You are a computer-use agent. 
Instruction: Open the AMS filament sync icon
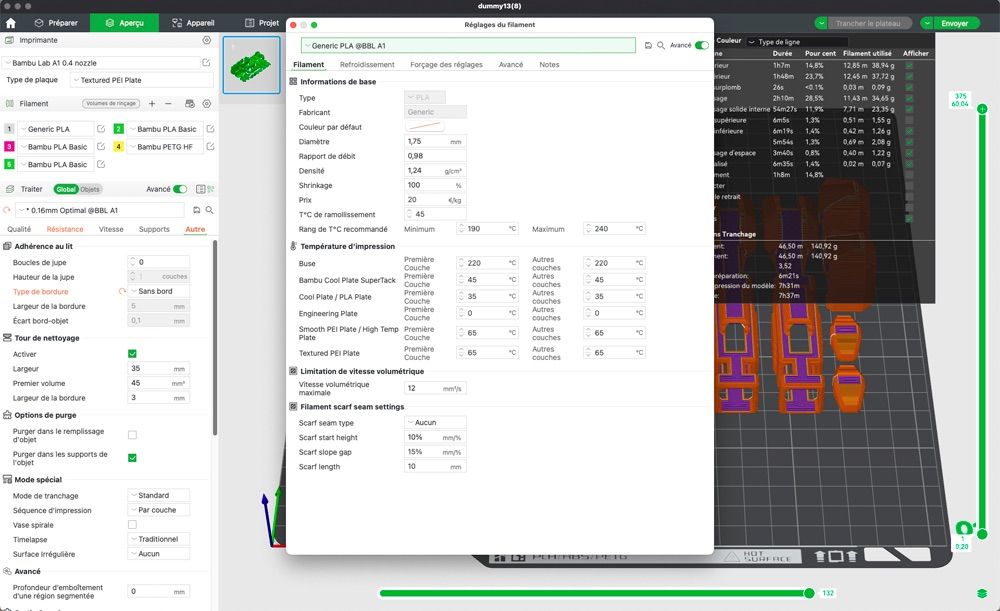(189, 103)
